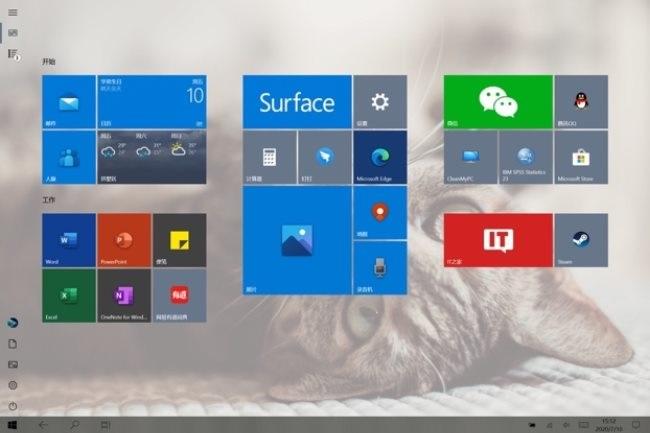Open the taskbar clock and date
This screenshot has height=433, width=650.
click(x=609, y=425)
